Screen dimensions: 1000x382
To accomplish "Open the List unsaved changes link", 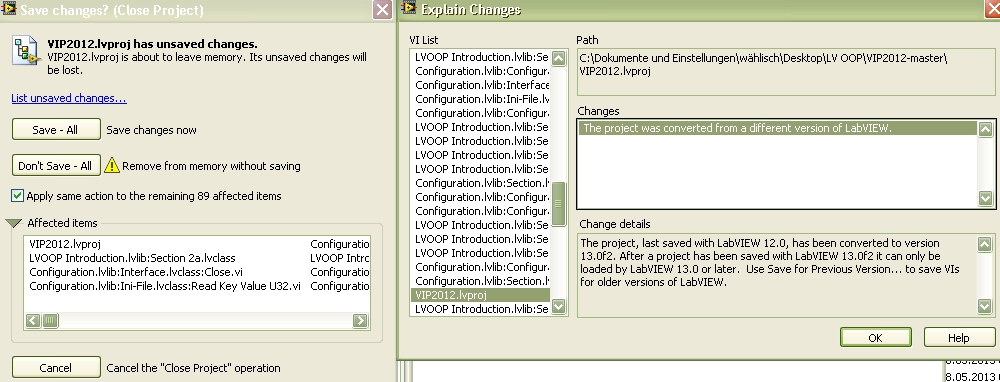I will [69, 98].
